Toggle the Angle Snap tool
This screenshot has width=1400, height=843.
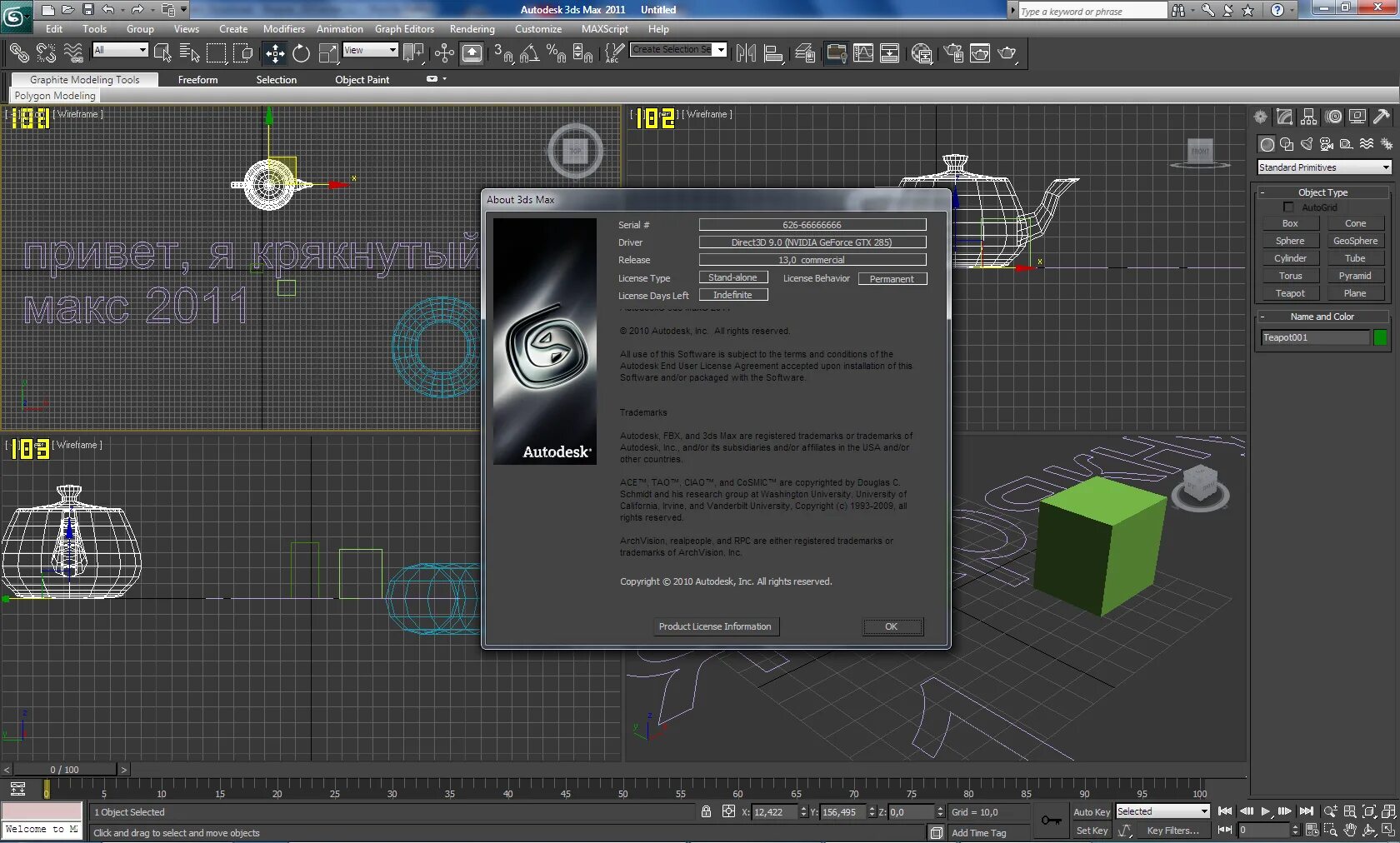pyautogui.click(x=529, y=53)
